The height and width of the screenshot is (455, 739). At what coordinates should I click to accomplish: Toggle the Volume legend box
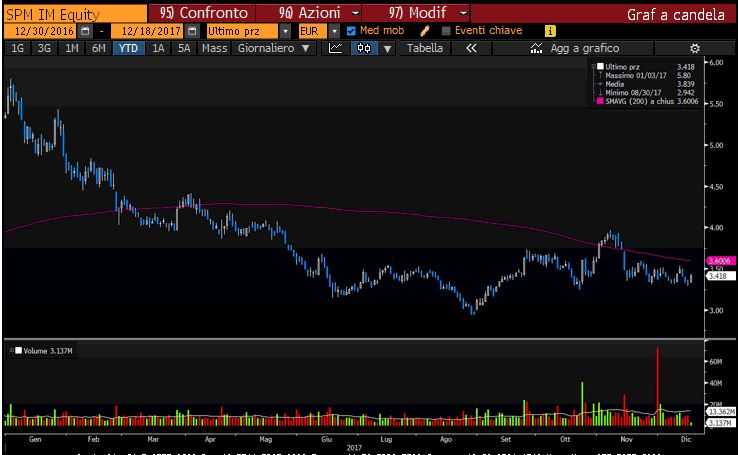(18, 351)
